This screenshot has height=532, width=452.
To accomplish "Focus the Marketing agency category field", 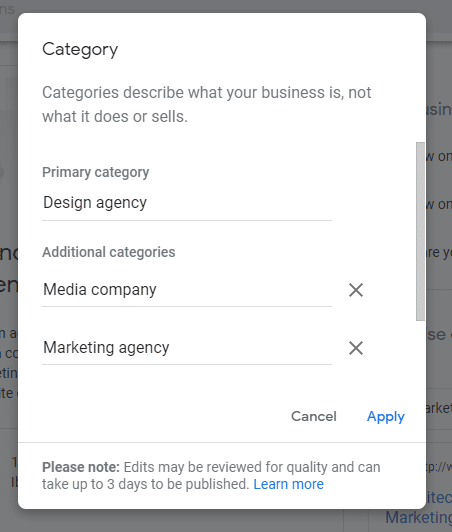I will coord(187,348).
